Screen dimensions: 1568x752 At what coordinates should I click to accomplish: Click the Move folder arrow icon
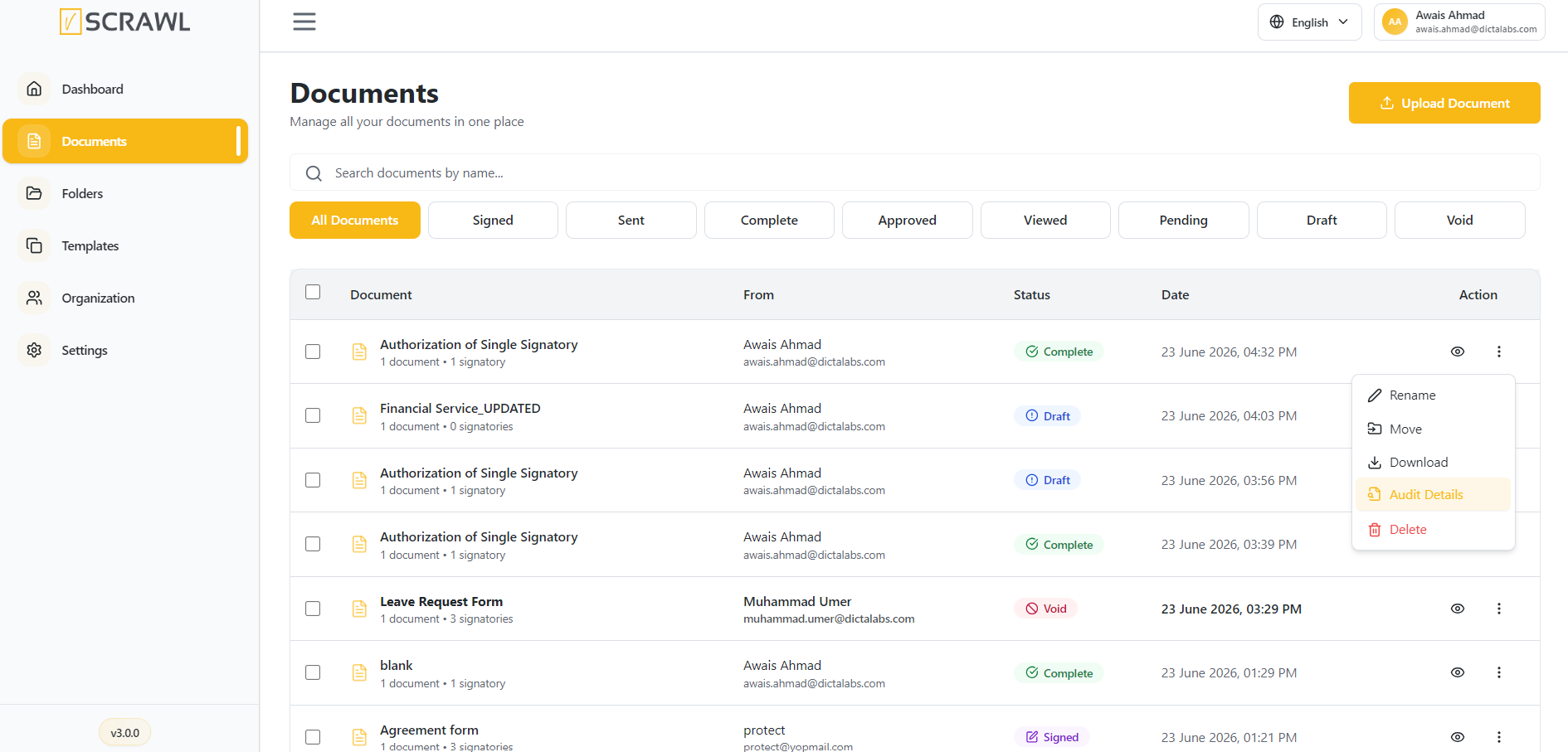(1375, 429)
